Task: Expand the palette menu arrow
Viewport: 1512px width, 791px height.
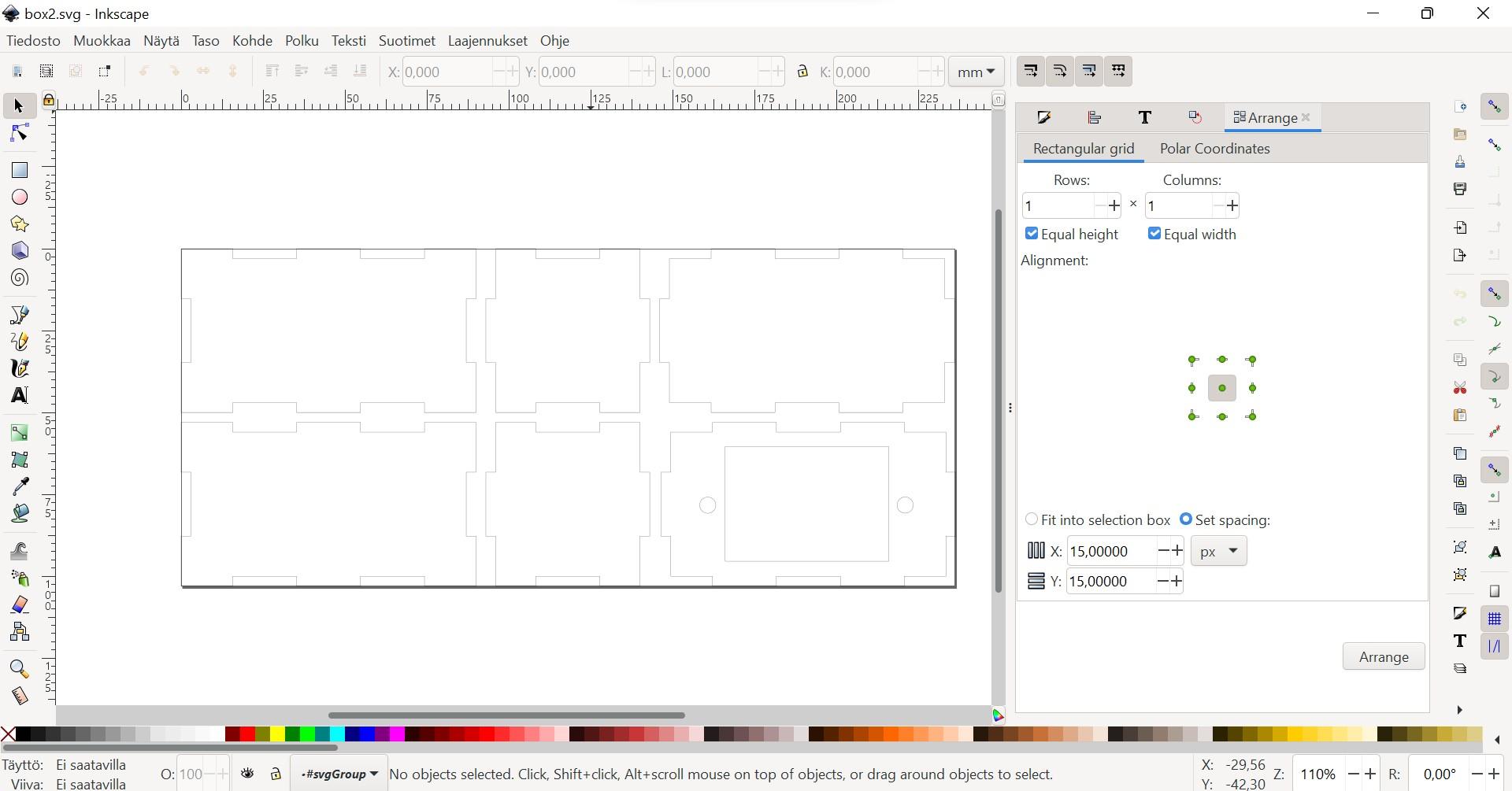Action: [1497, 740]
